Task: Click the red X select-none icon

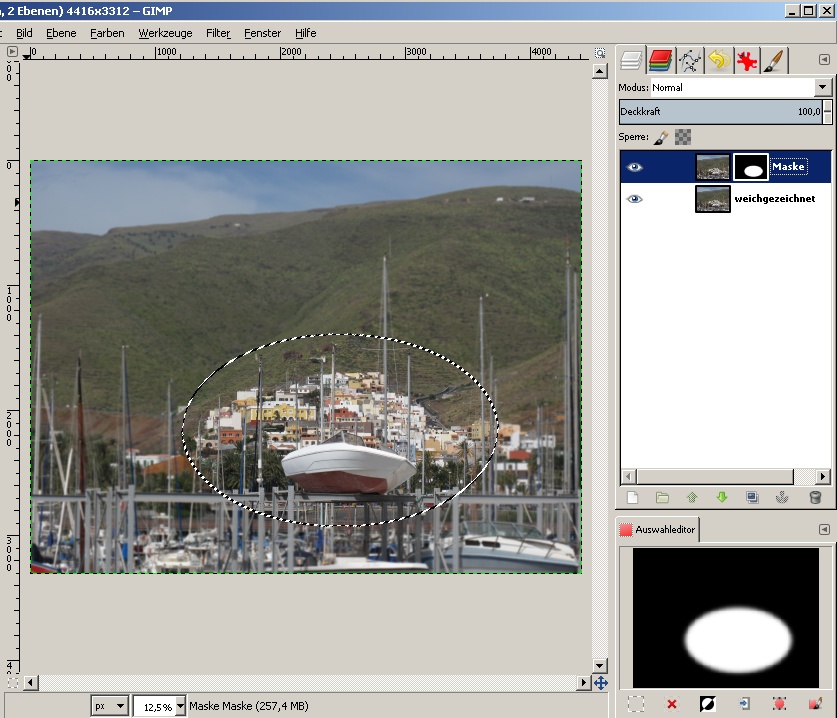Action: pyautogui.click(x=671, y=704)
